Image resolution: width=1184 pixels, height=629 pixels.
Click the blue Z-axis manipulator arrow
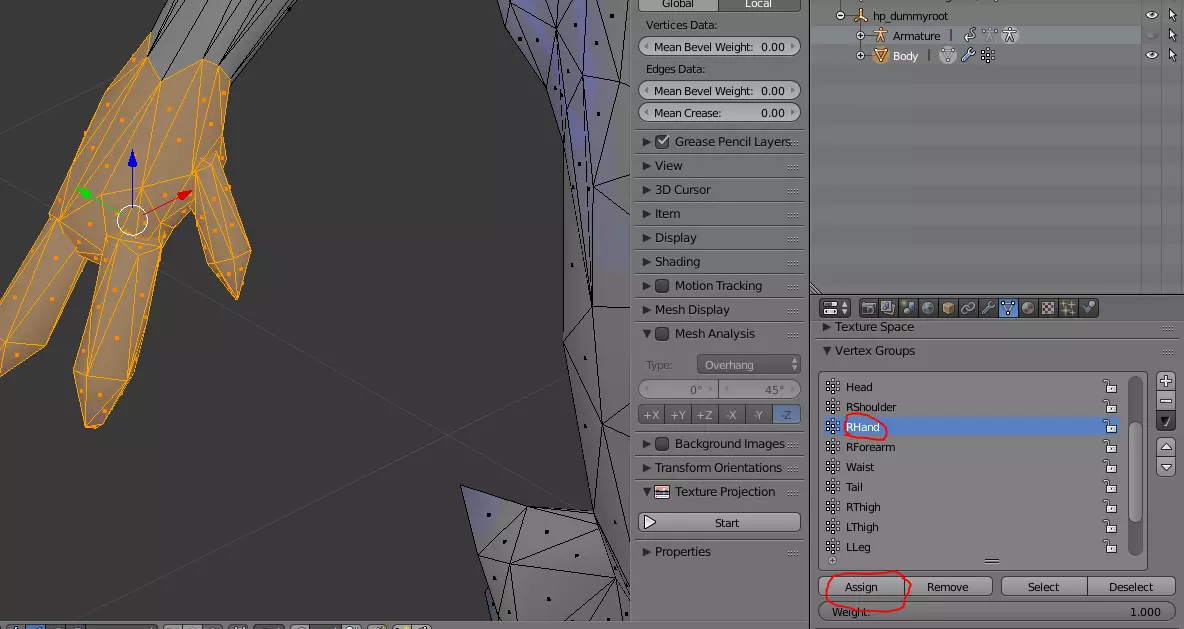pyautogui.click(x=132, y=159)
